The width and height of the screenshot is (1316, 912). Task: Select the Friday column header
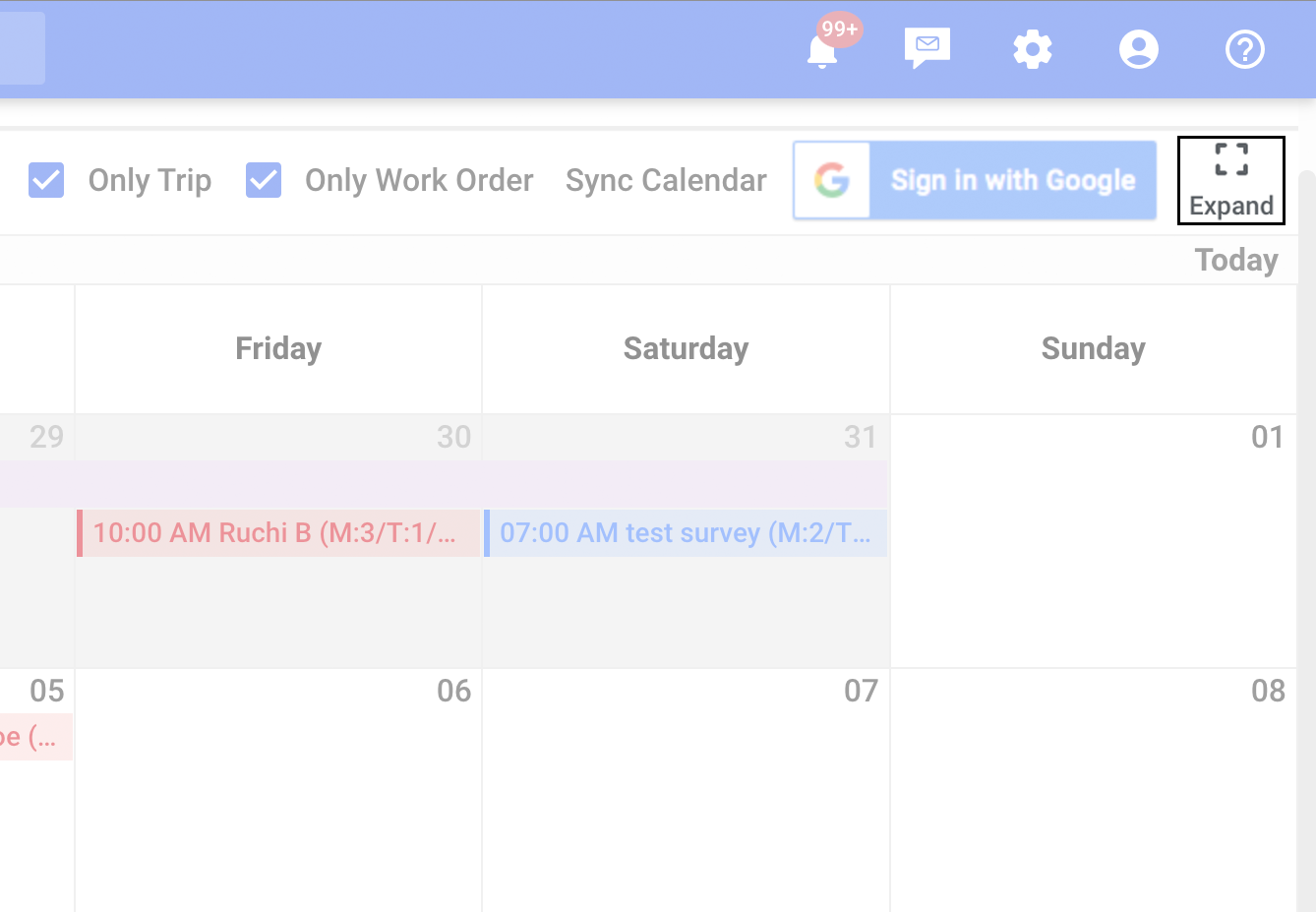point(278,349)
